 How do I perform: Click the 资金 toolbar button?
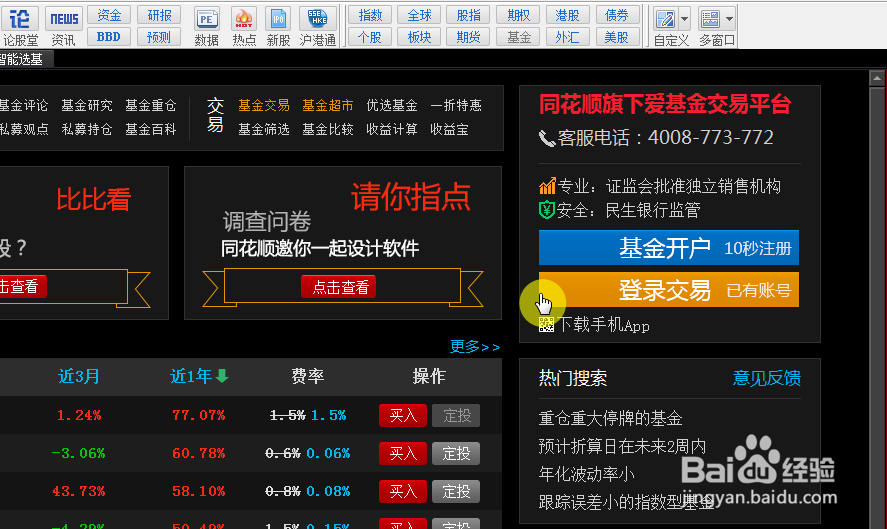[109, 15]
